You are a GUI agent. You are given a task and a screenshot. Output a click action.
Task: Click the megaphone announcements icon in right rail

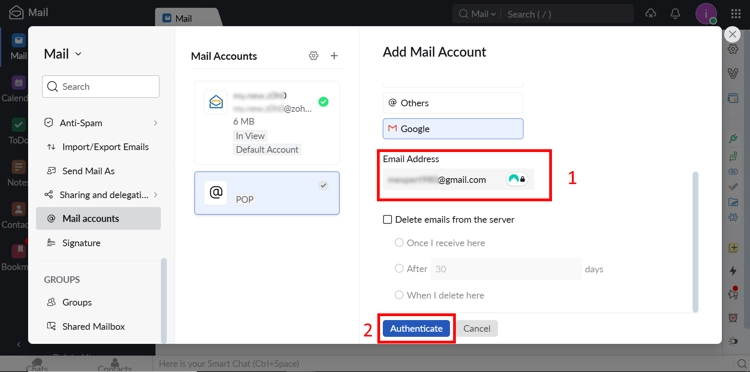coord(733,293)
